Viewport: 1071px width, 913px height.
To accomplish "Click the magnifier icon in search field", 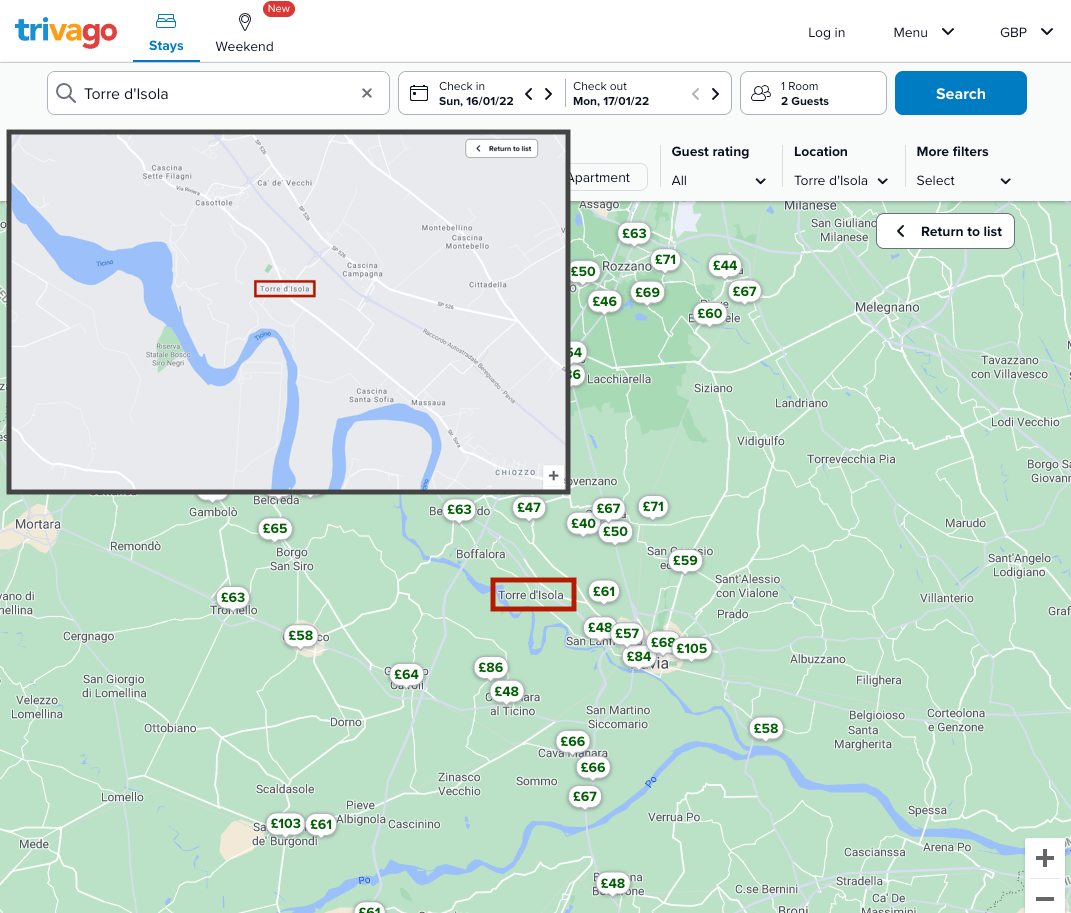I will click(65, 92).
